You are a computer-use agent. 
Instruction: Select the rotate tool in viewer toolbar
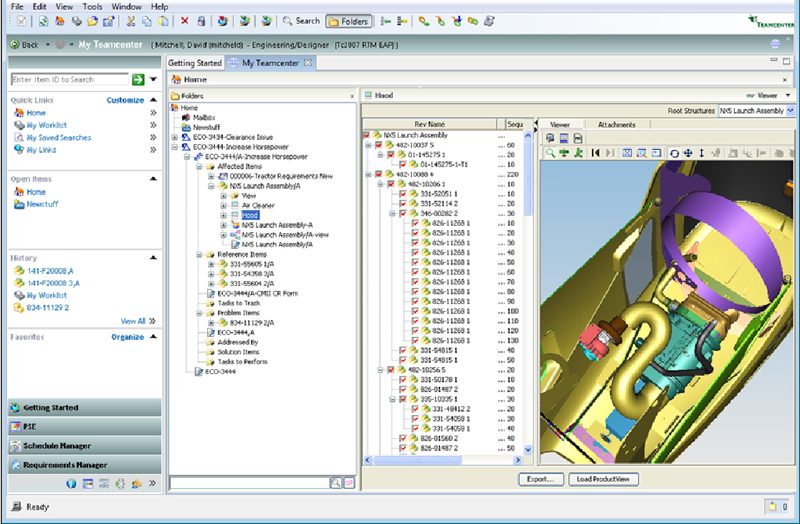[674, 153]
